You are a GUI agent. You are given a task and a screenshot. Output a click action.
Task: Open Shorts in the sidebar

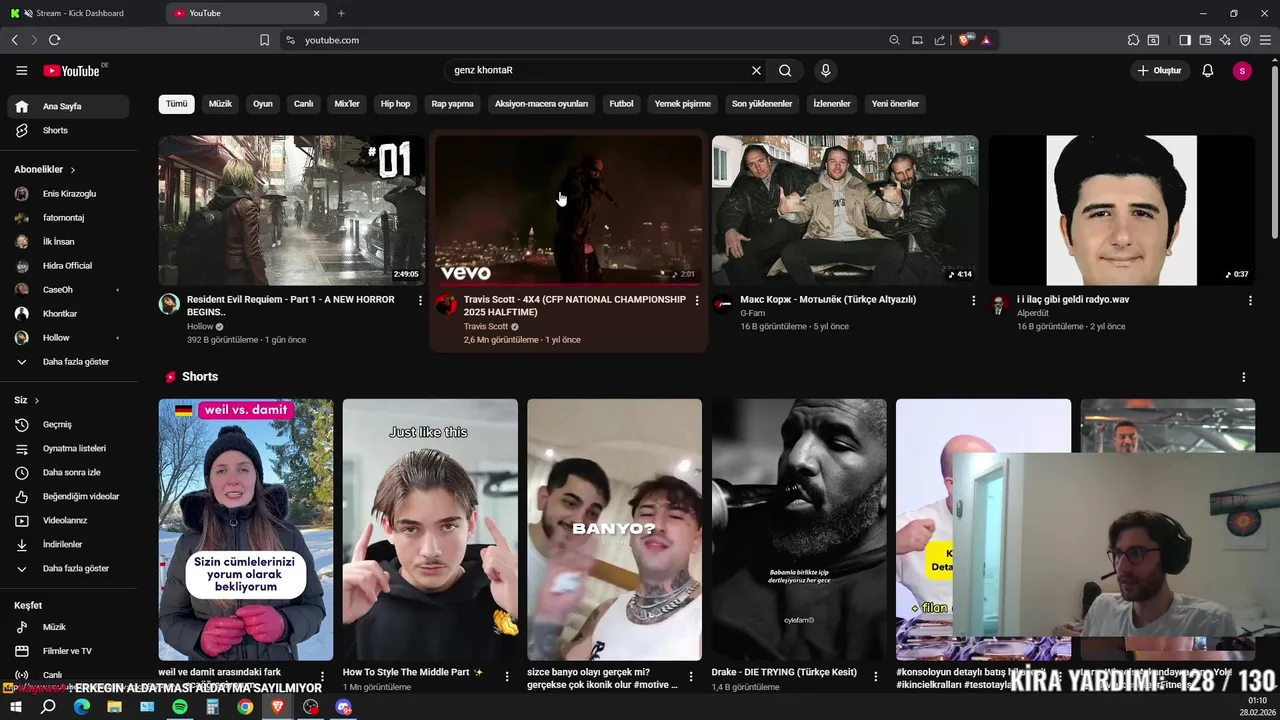tap(68, 130)
